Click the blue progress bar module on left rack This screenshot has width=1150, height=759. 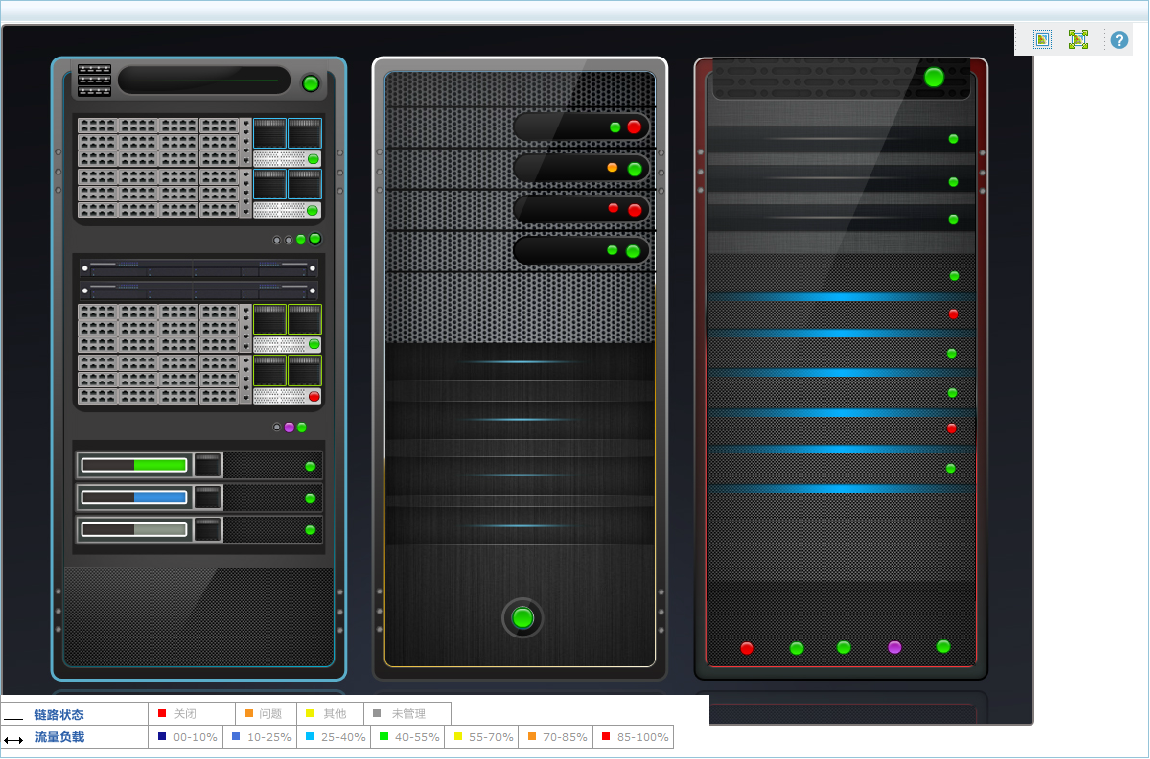point(135,498)
